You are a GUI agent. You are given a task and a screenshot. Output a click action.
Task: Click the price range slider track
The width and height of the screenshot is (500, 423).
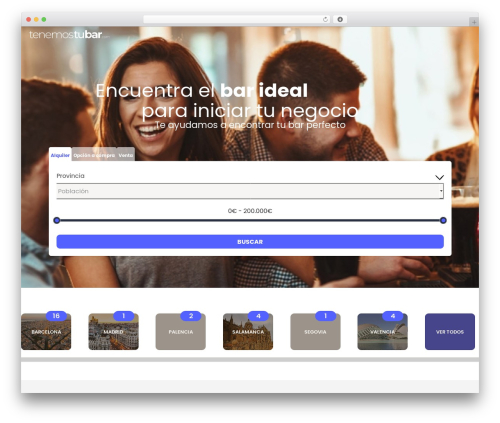point(250,220)
